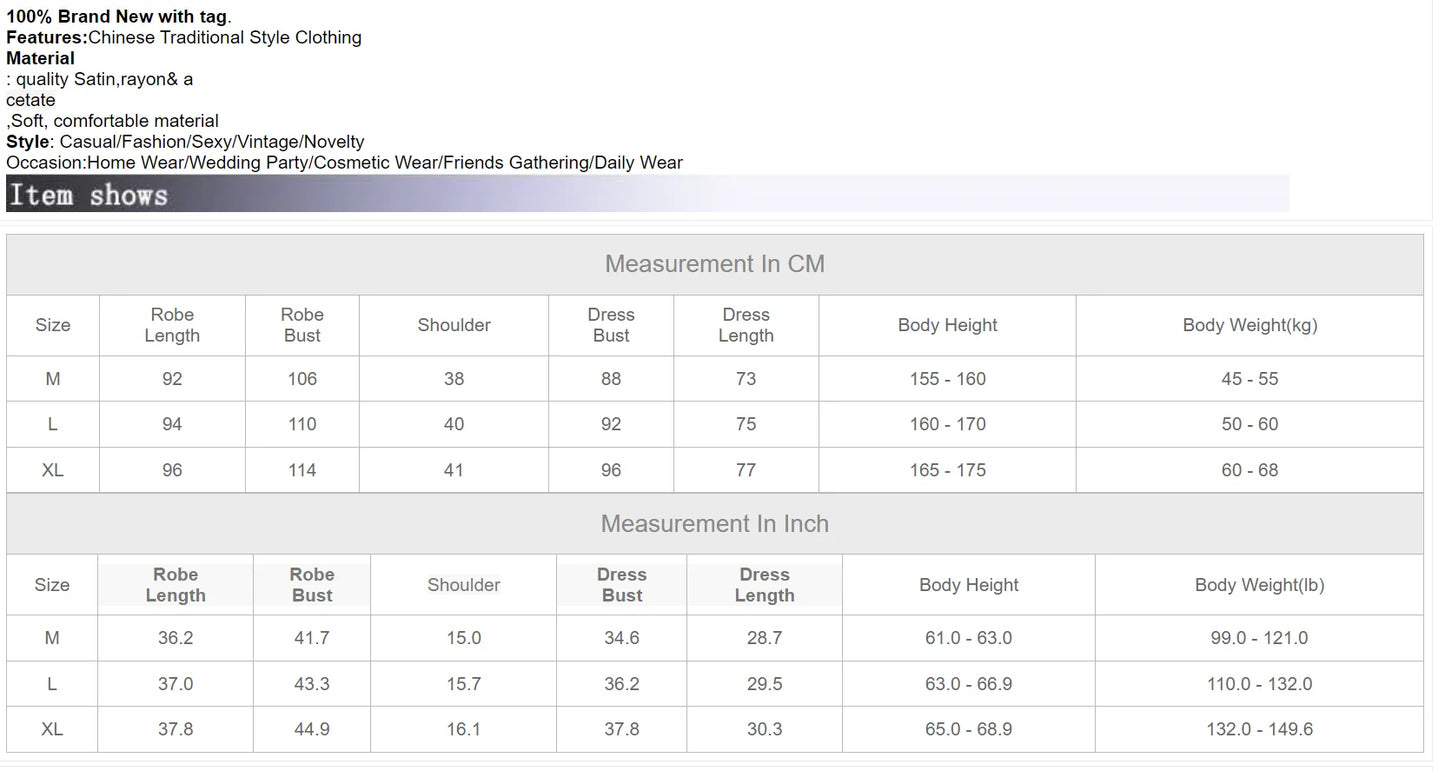The height and width of the screenshot is (771, 1445).
Task: Select the 60 - 68 weight cell
Action: click(1250, 470)
